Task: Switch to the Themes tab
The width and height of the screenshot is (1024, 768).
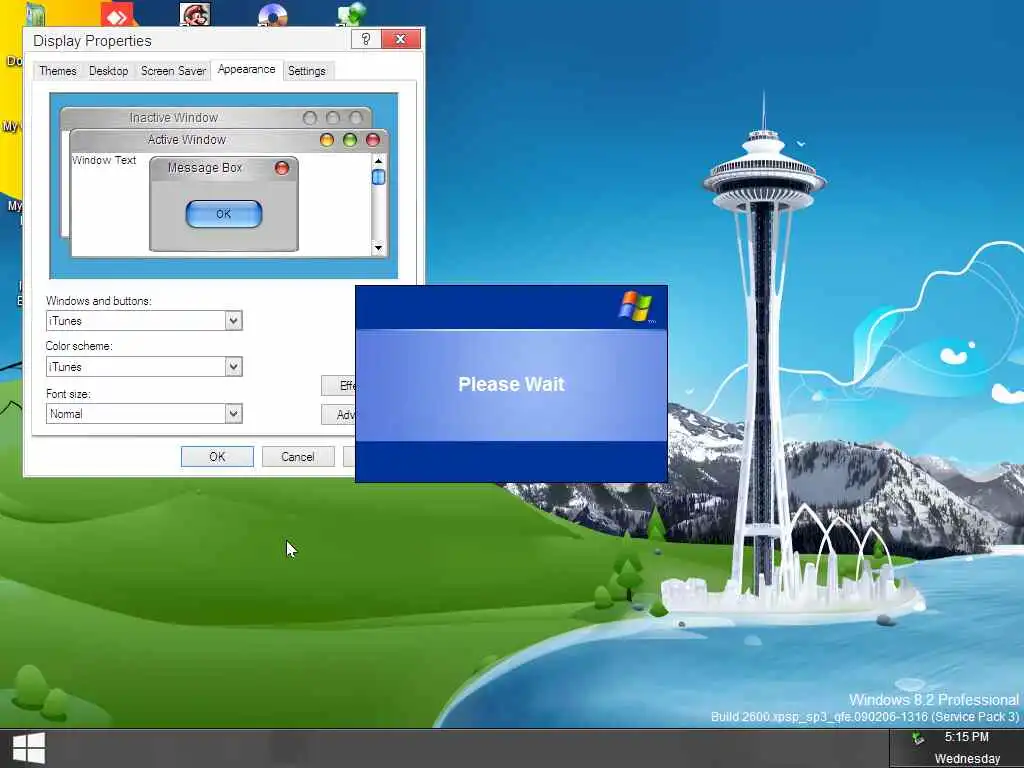Action: (x=57, y=71)
